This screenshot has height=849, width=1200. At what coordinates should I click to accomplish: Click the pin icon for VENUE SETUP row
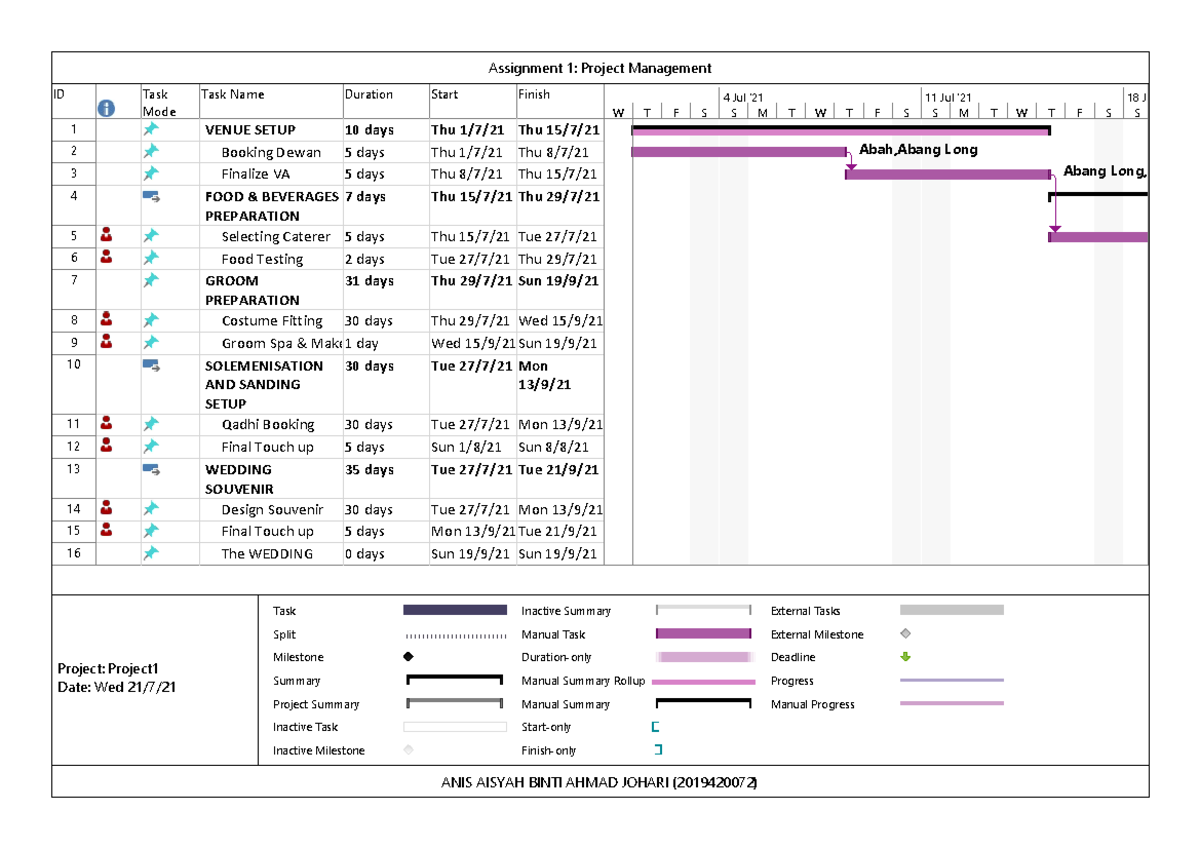click(x=150, y=130)
